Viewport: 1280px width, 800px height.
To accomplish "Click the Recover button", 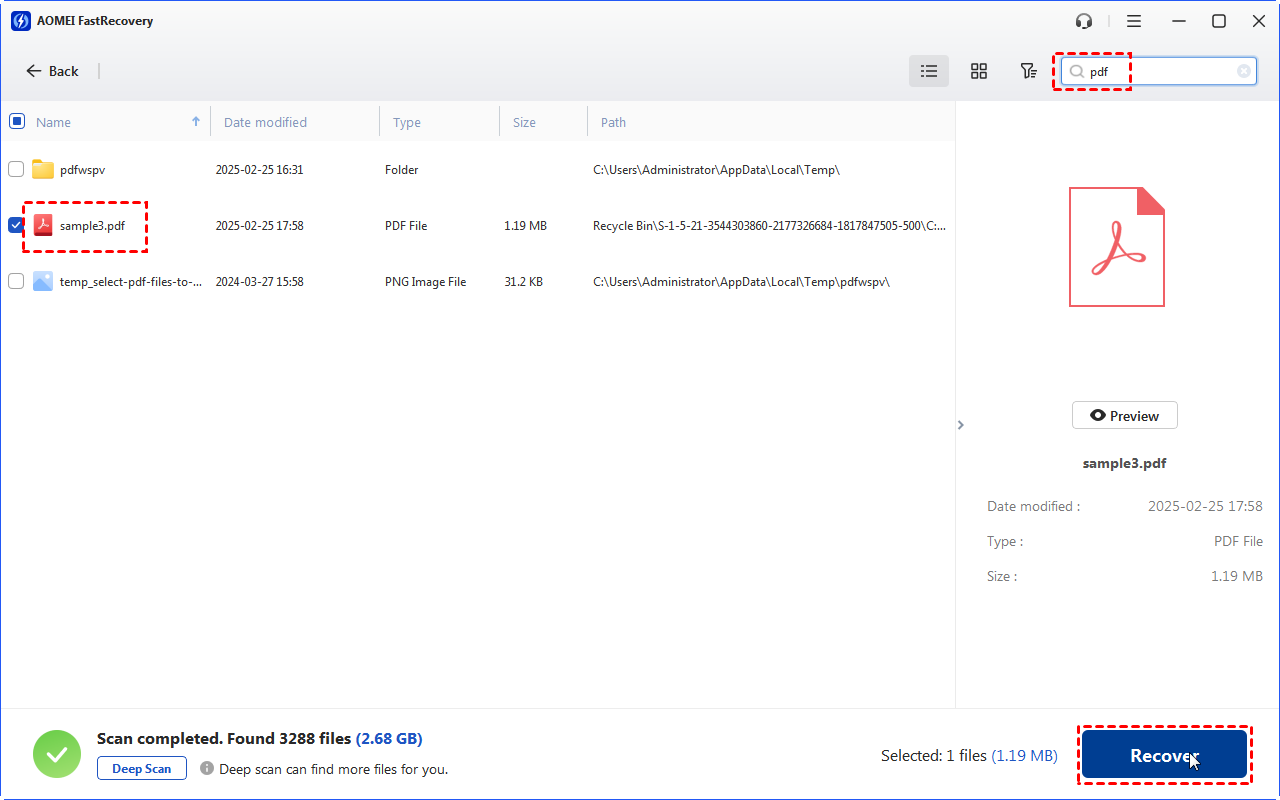I will 1164,756.
